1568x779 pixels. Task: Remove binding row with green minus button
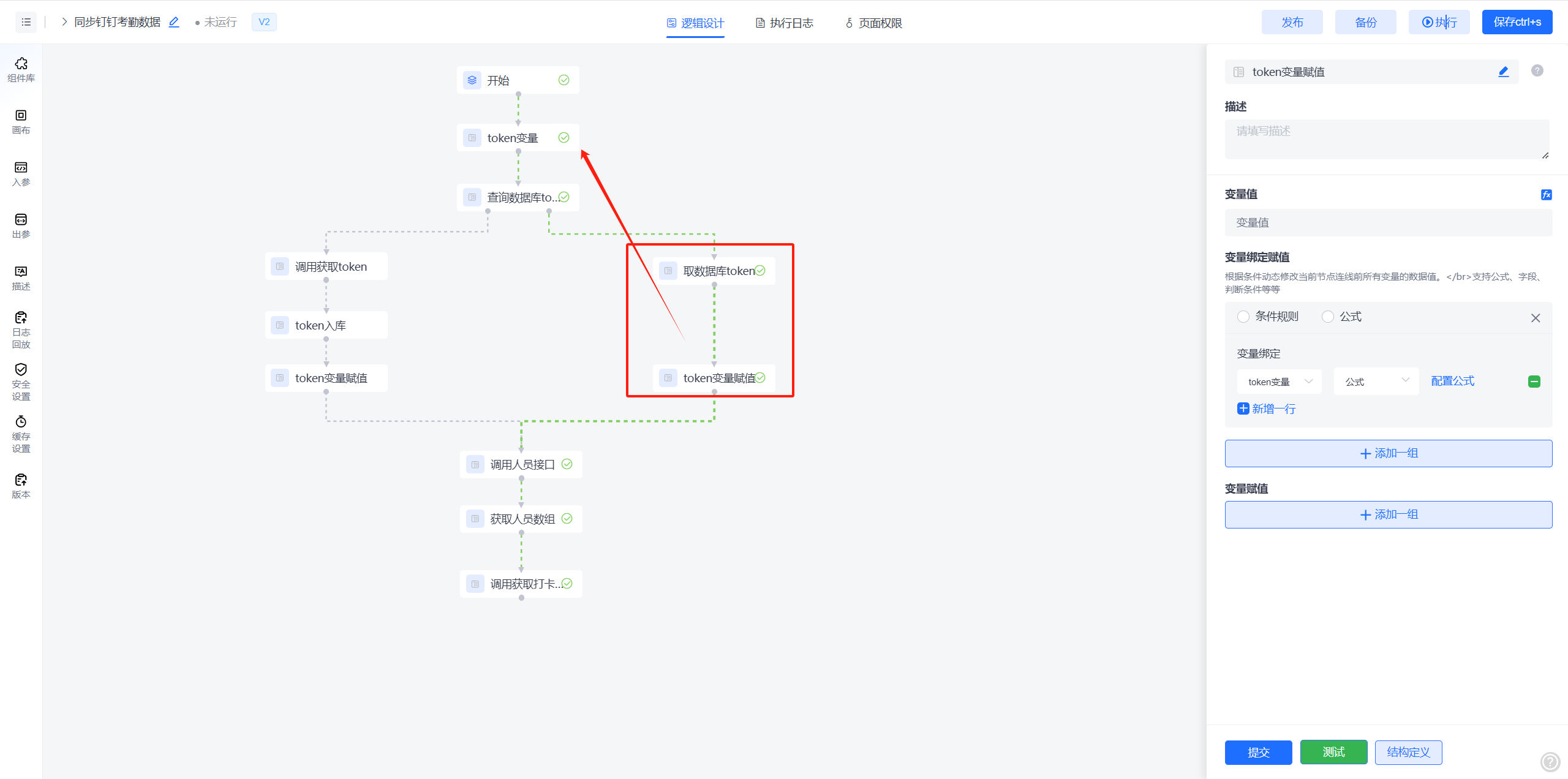1534,382
